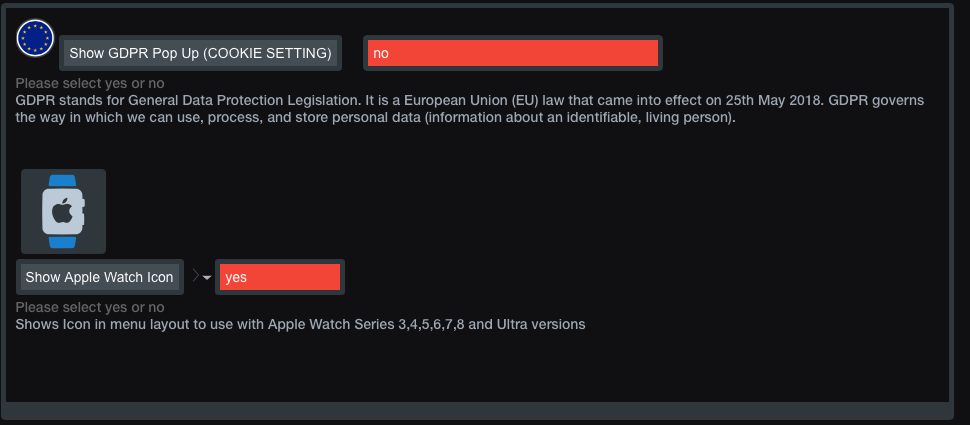Screen dimensions: 970x425
Task: Click the GDPR hint 'Please select yes or no'
Action: pos(90,84)
